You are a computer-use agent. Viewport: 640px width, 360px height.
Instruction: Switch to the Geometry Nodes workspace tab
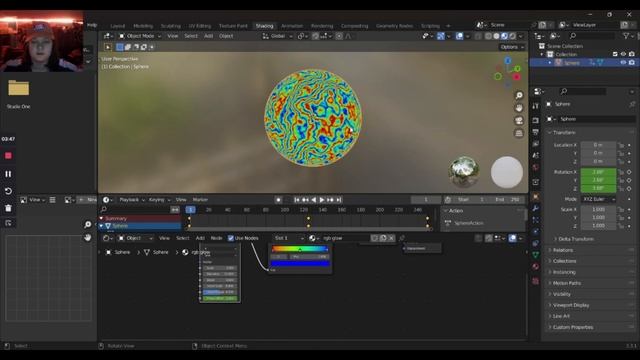(394, 26)
